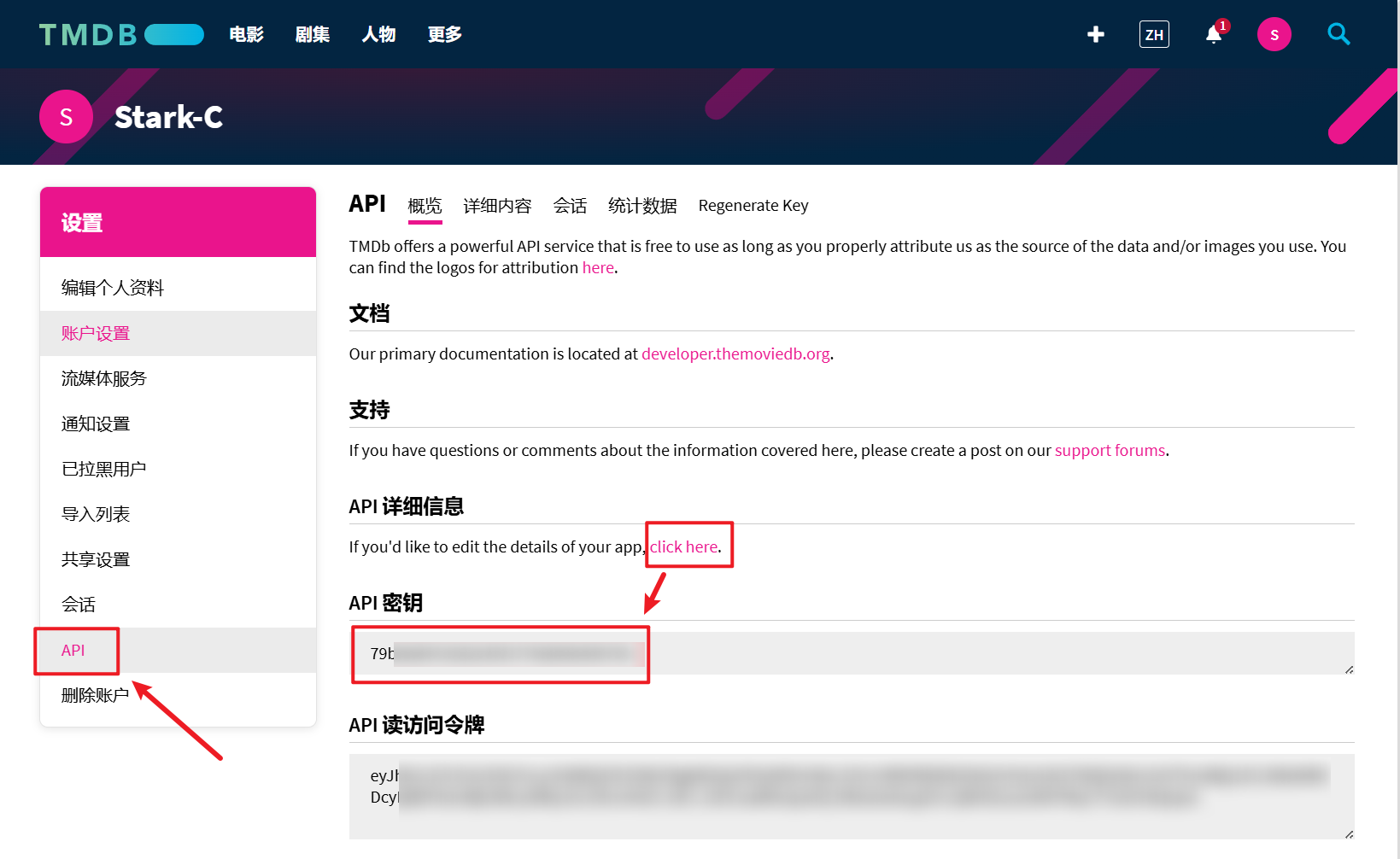Viewport: 1400px width, 859px height.
Task: Click the API key field resize handle
Action: (1349, 669)
